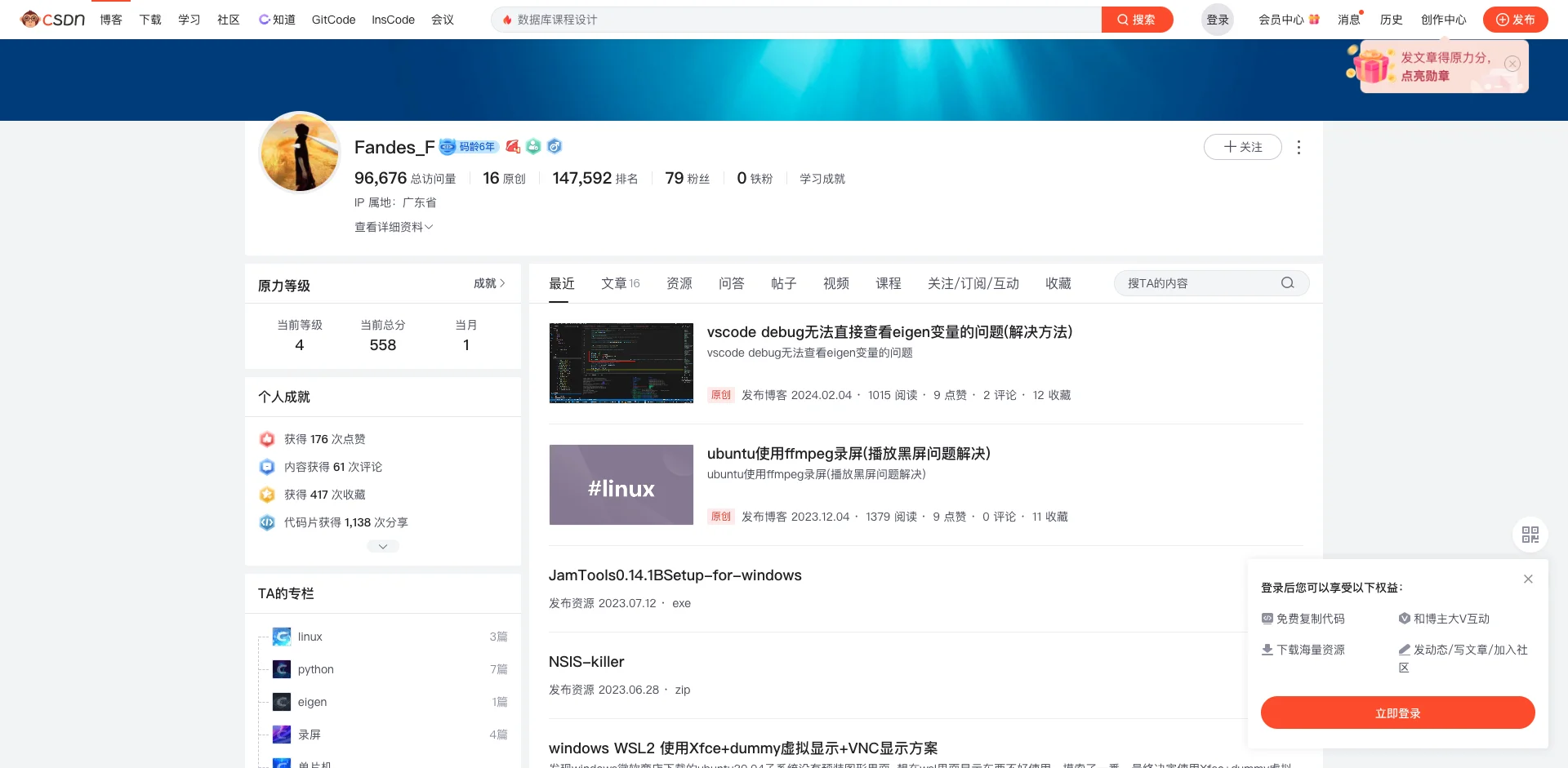
Task: Open the #linux article thumbnail
Action: [x=621, y=485]
